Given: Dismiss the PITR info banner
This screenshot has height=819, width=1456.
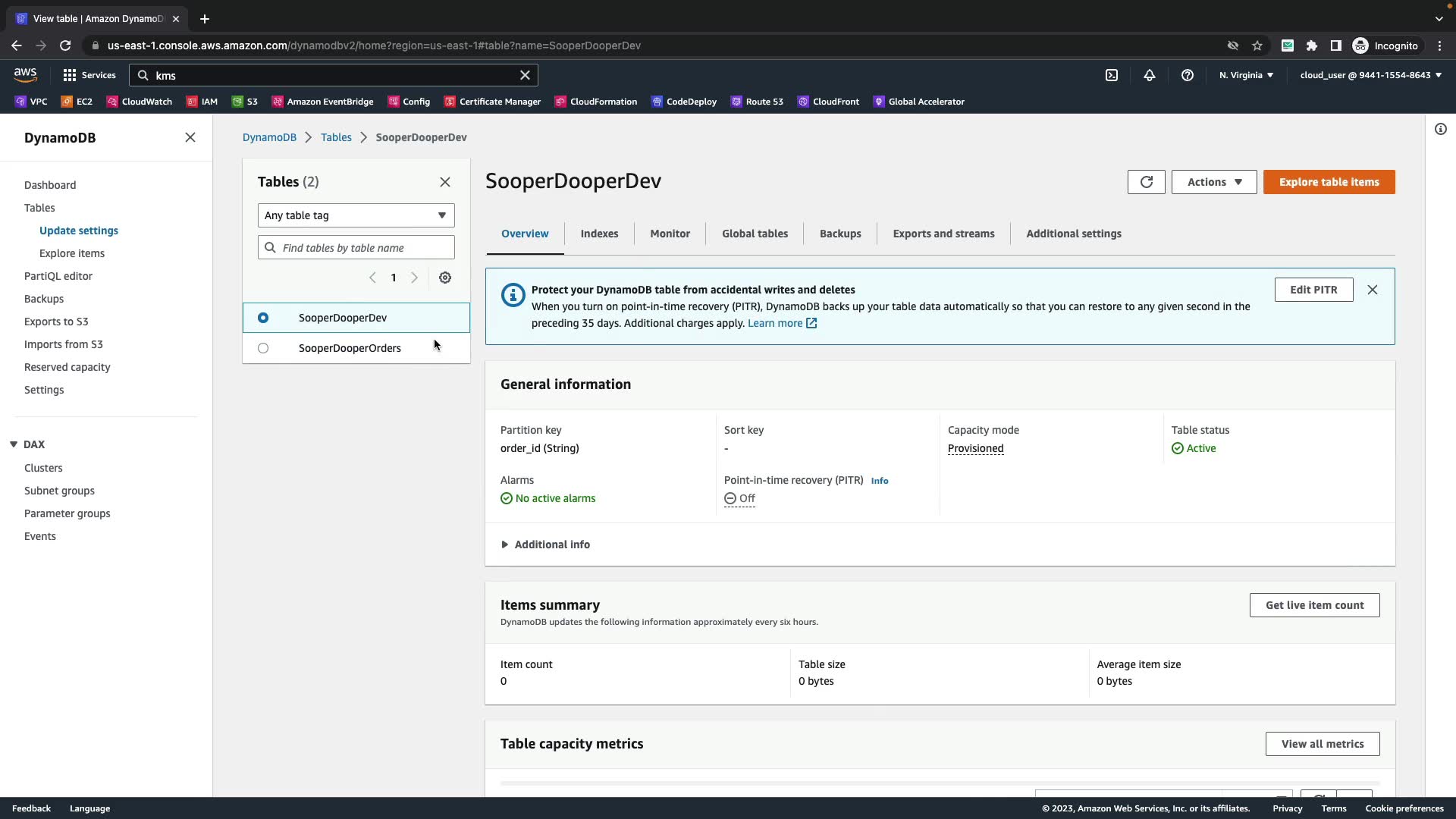Looking at the screenshot, I should pyautogui.click(x=1373, y=290).
